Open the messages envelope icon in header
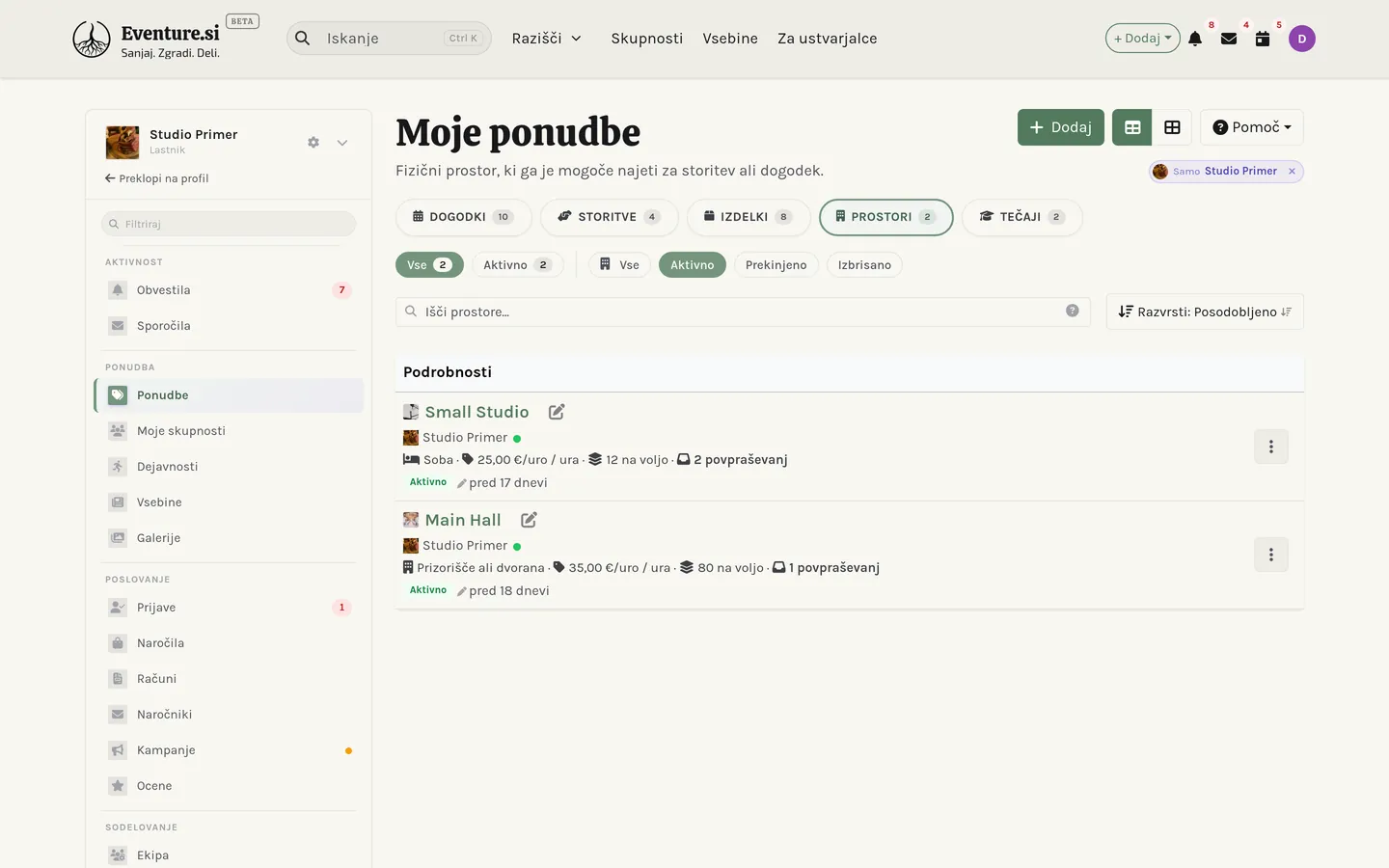 (1229, 39)
